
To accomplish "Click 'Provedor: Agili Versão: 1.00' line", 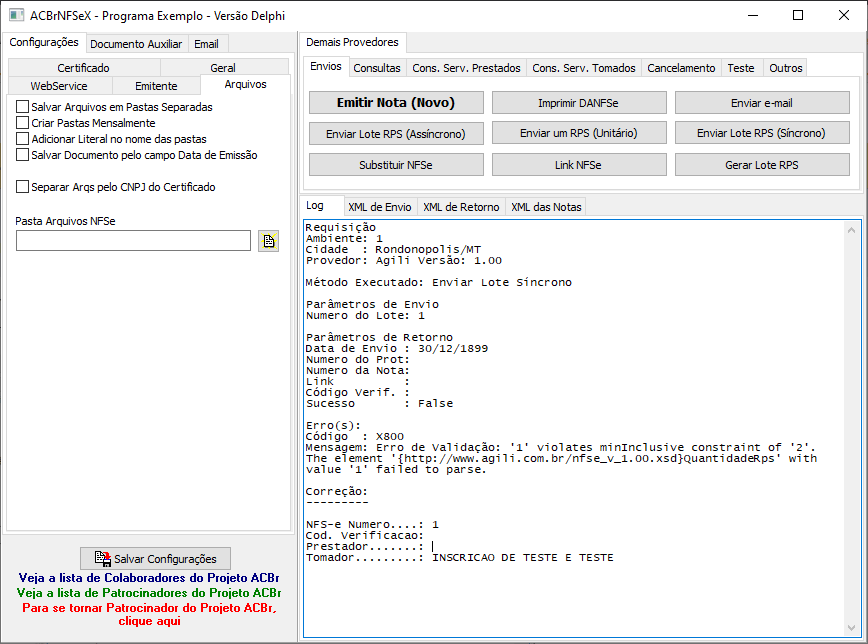I will tap(404, 260).
